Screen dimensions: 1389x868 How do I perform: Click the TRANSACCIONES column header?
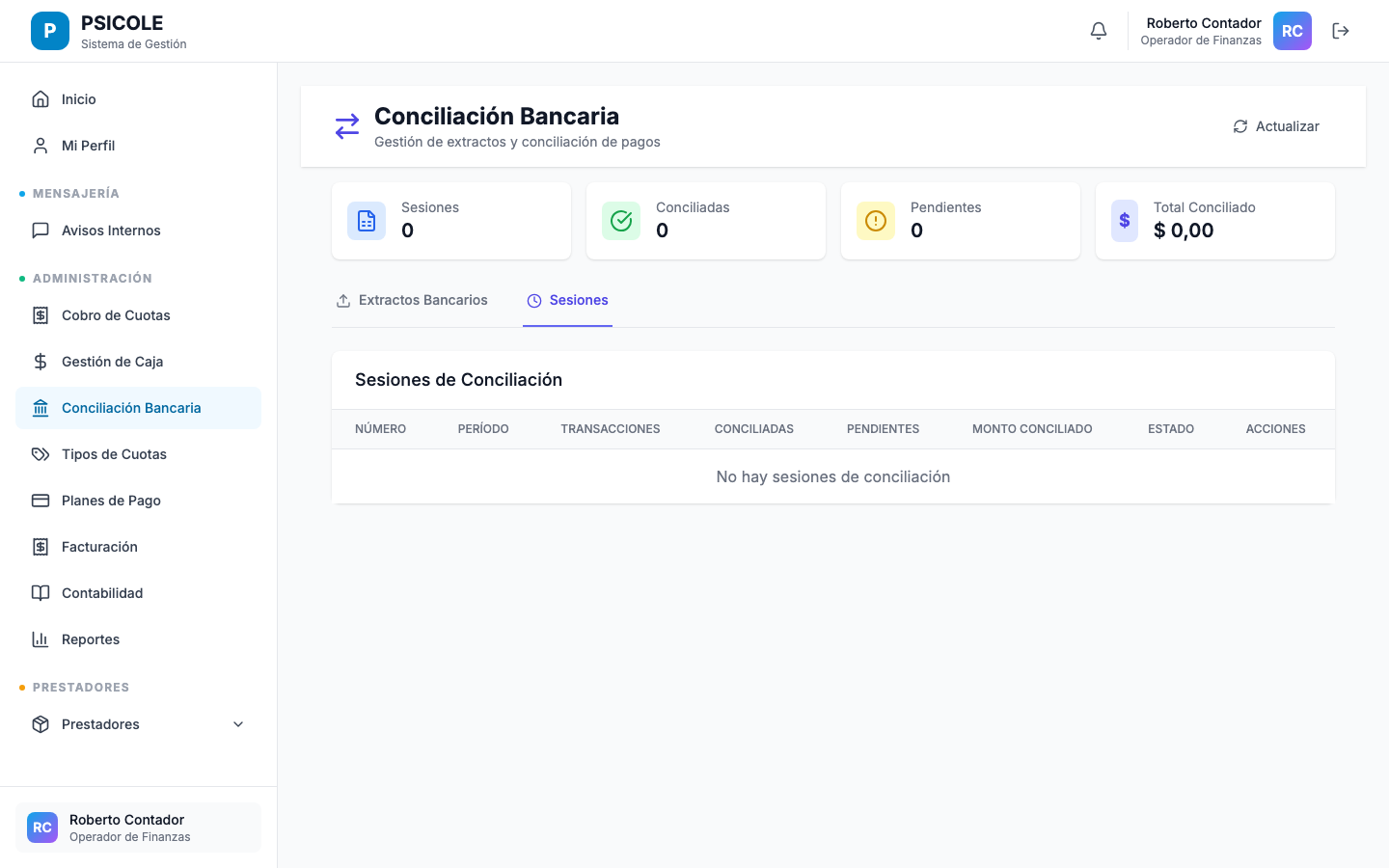click(x=611, y=429)
